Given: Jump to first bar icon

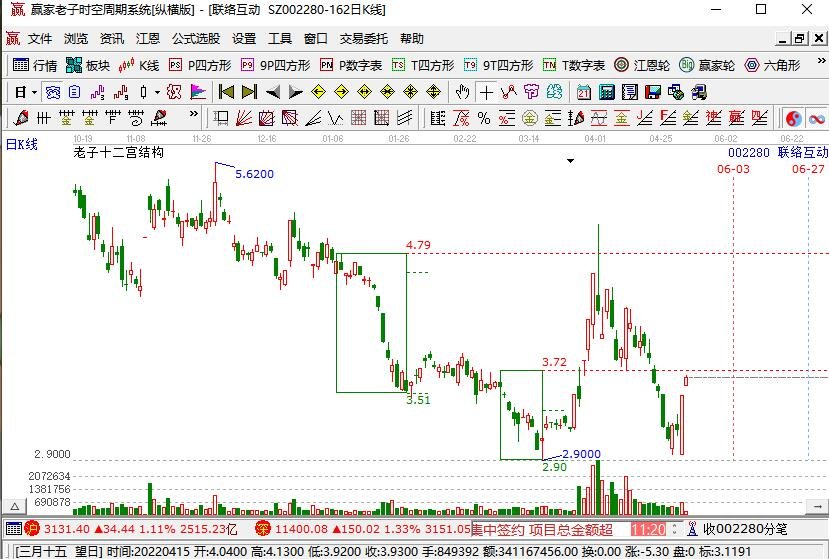Looking at the screenshot, I should 226,93.
